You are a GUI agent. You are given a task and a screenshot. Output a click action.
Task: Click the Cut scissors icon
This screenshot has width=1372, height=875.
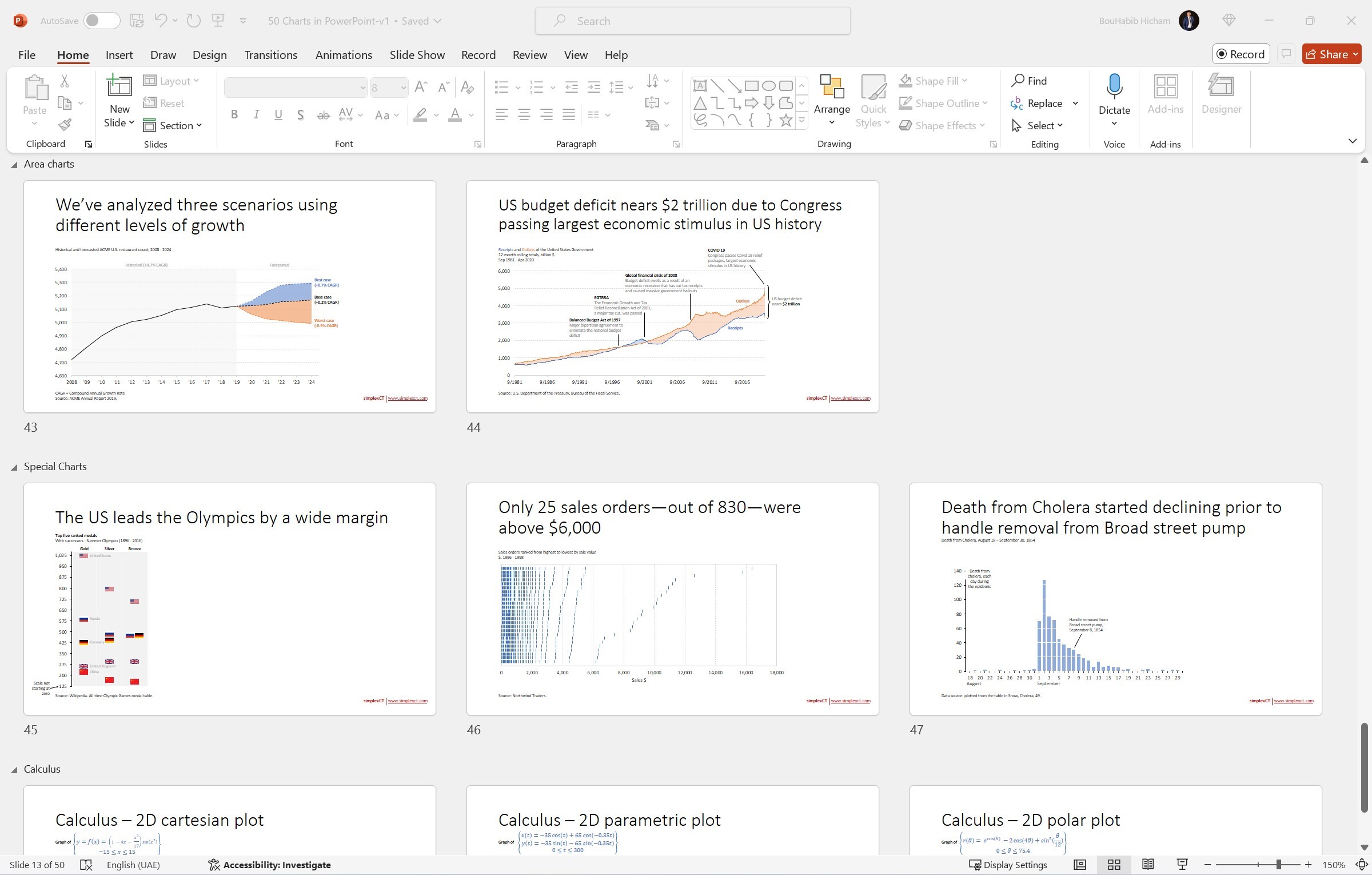click(65, 81)
